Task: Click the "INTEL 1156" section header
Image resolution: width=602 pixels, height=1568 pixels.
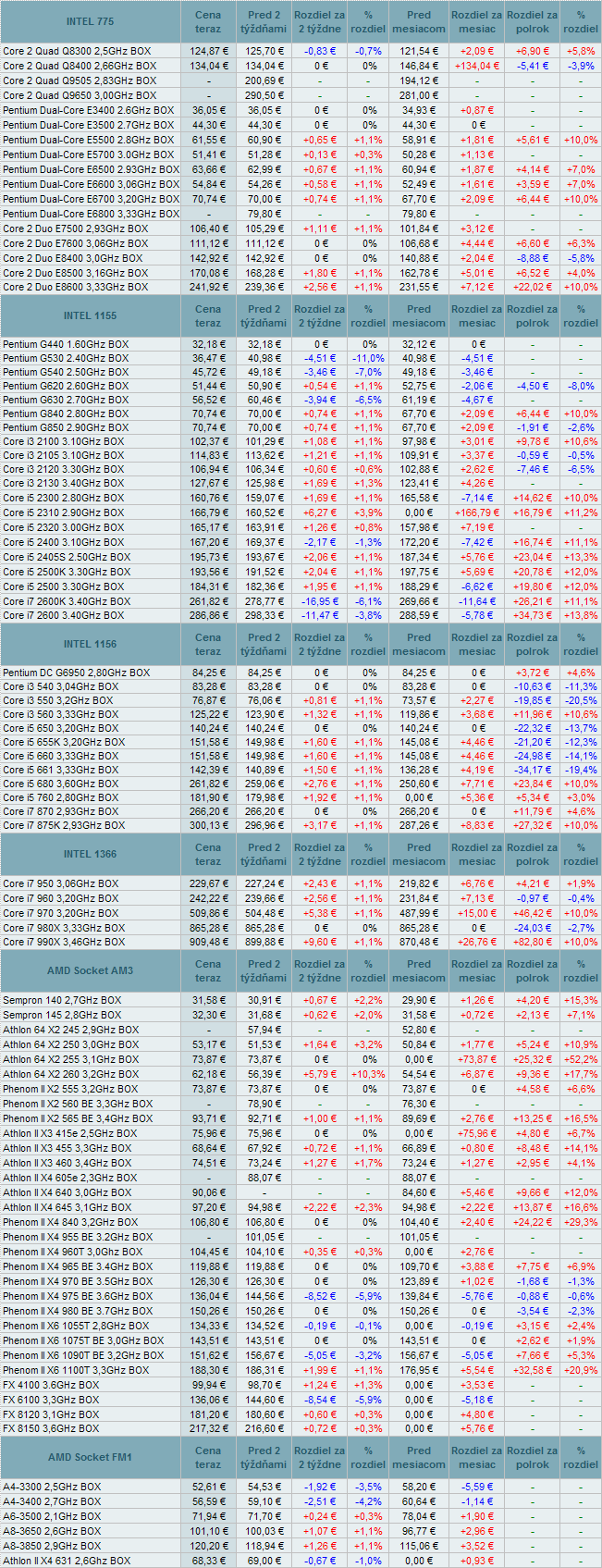Action: click(91, 644)
